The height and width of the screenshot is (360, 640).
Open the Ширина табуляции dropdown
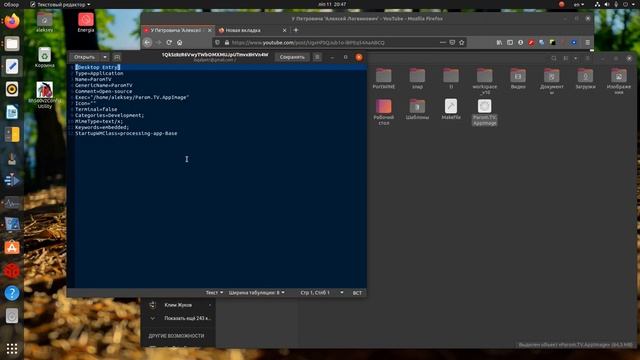(257, 293)
